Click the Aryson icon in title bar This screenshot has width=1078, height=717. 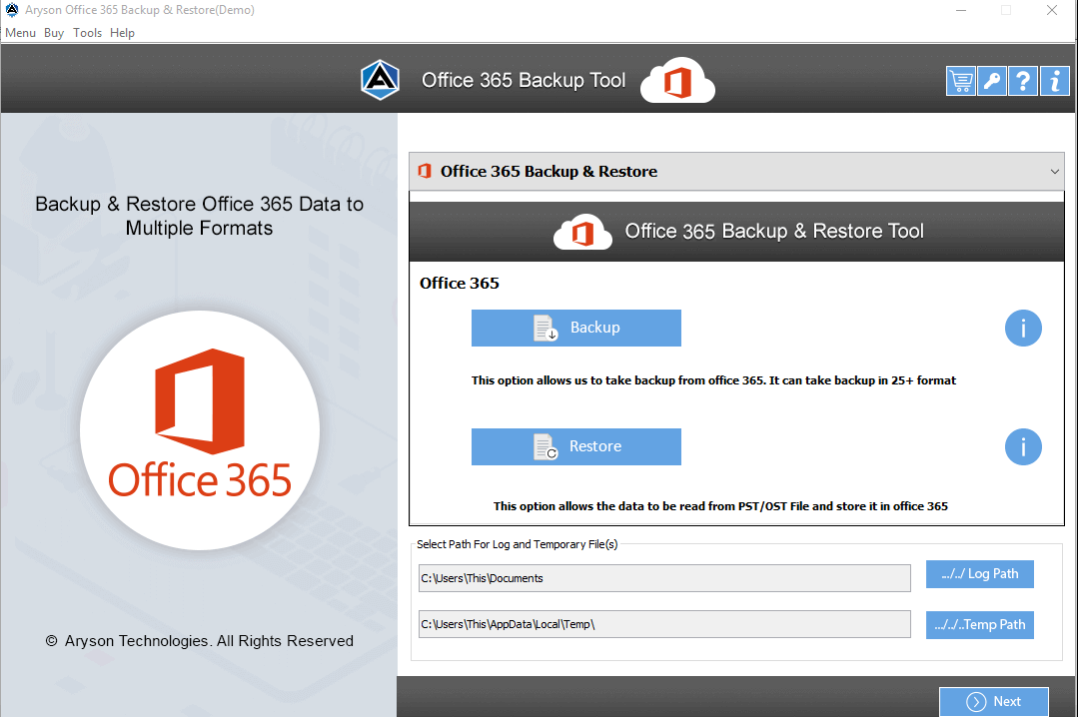coord(12,10)
